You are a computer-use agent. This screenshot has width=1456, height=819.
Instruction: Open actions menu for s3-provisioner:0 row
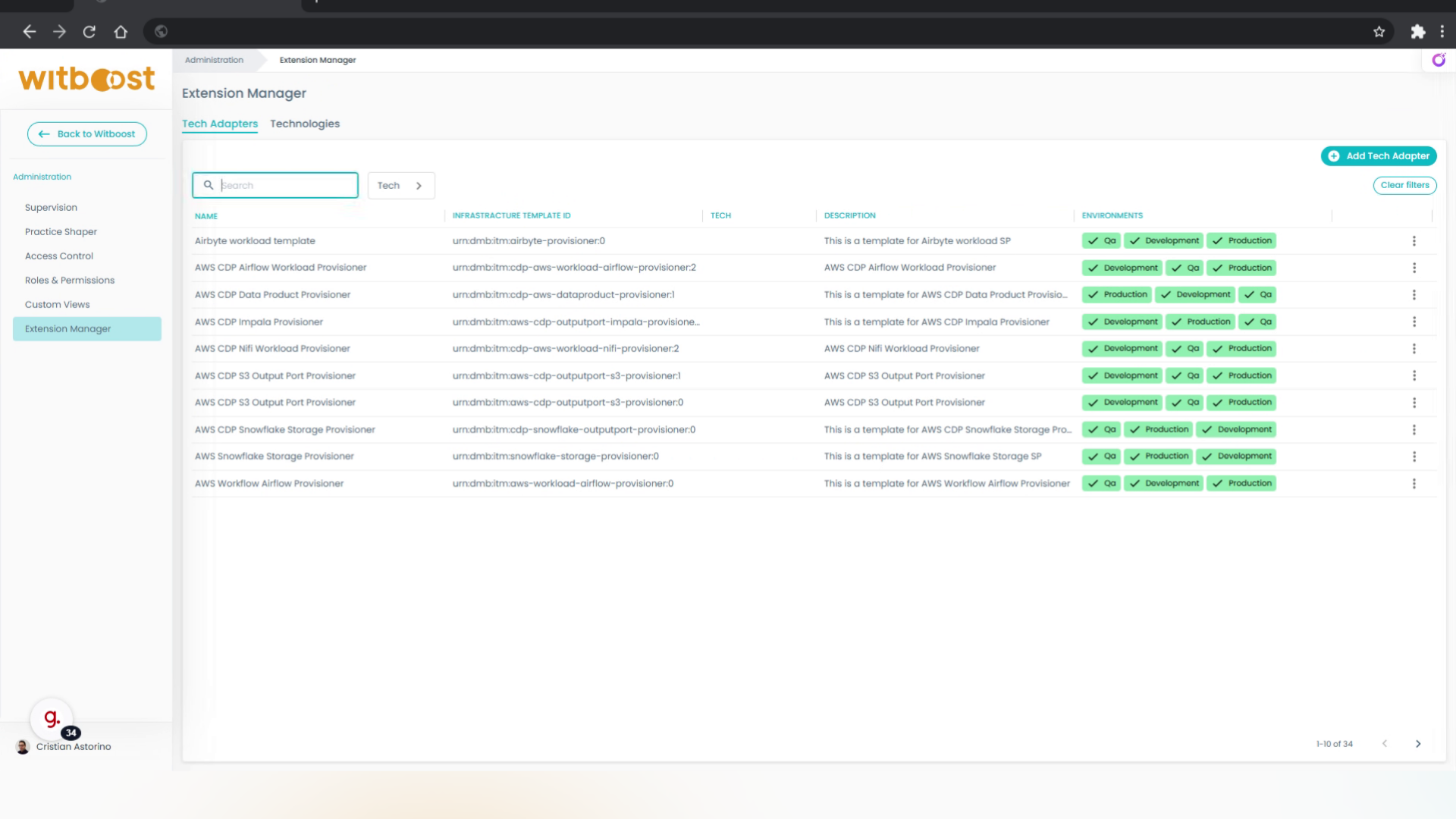(x=1414, y=403)
